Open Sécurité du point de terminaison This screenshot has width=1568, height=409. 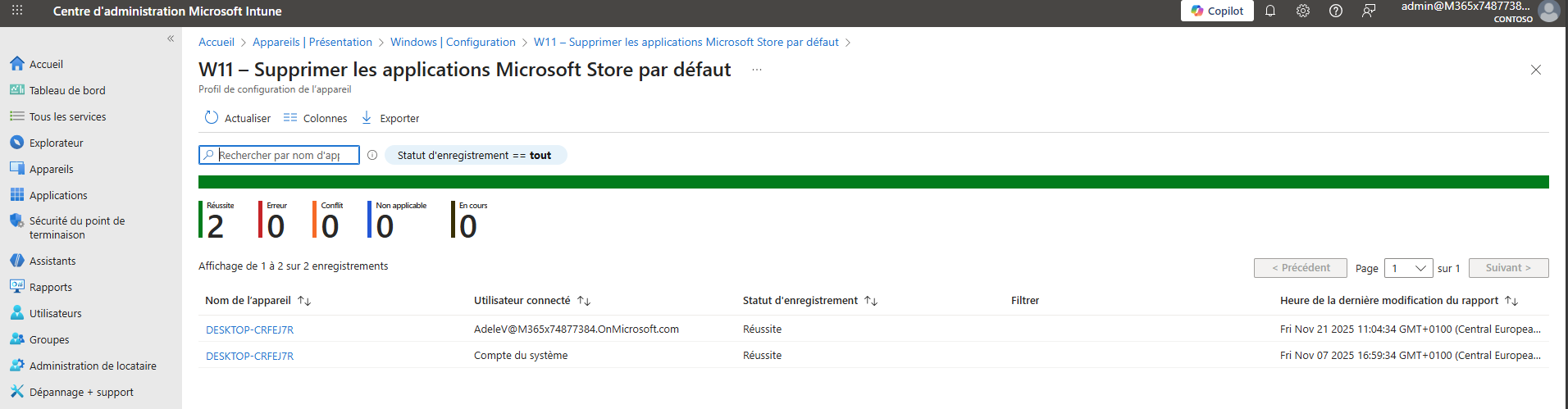click(x=77, y=227)
